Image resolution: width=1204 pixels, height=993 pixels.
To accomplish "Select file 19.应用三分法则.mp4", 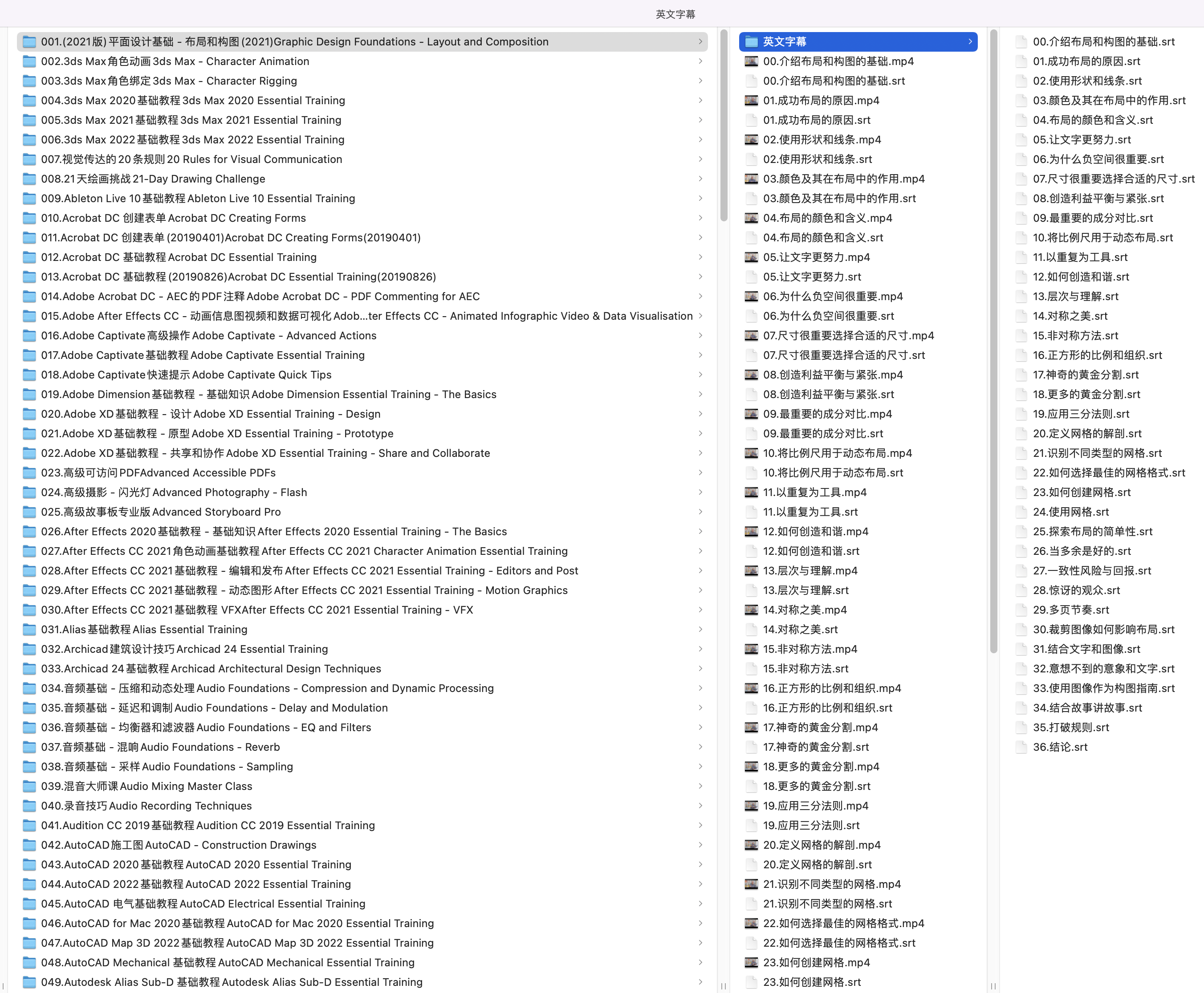I will click(858, 806).
